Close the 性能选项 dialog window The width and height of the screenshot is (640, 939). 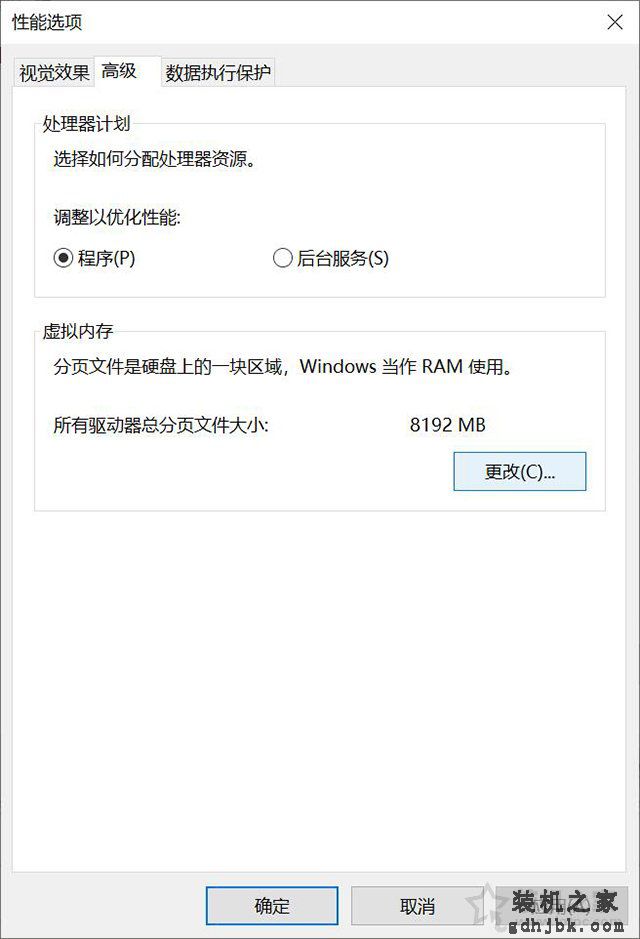pos(615,23)
